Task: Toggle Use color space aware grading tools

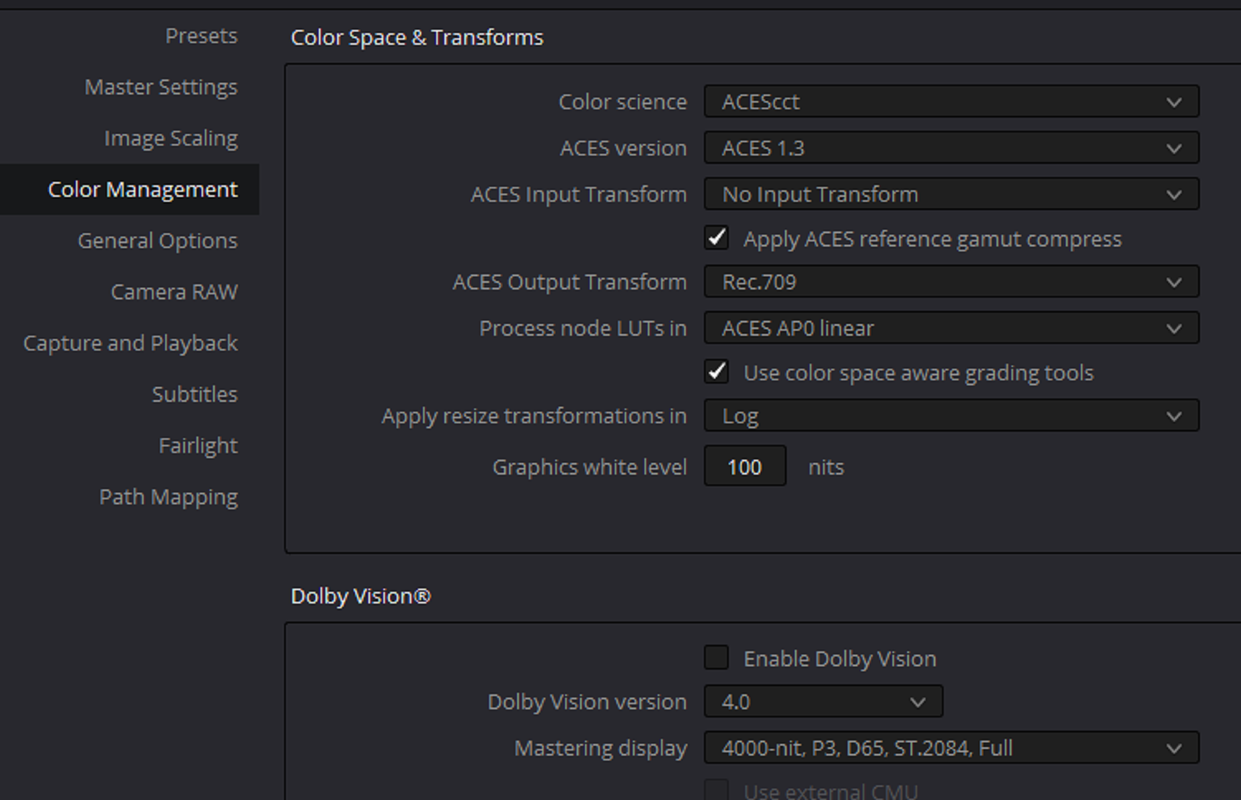Action: (716, 372)
